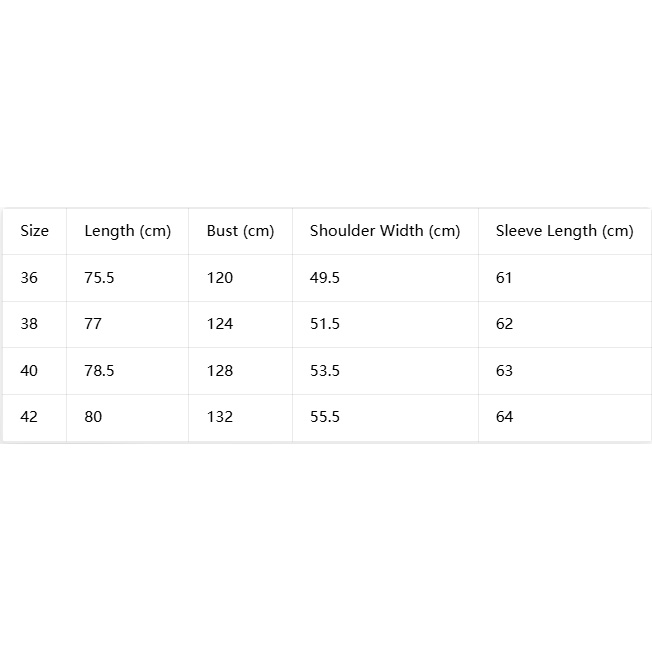Viewport: 652px width, 652px height.
Task: Click sleeve length value 63
Action: tap(504, 370)
